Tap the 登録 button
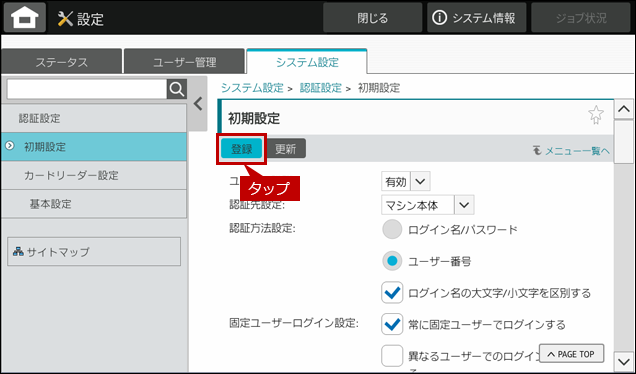The image size is (636, 374). (x=242, y=149)
